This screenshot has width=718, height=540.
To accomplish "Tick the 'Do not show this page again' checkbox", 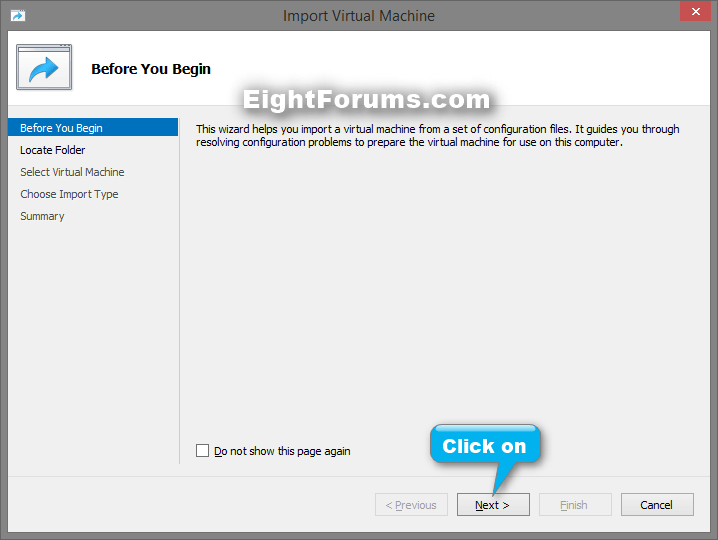I will click(203, 451).
